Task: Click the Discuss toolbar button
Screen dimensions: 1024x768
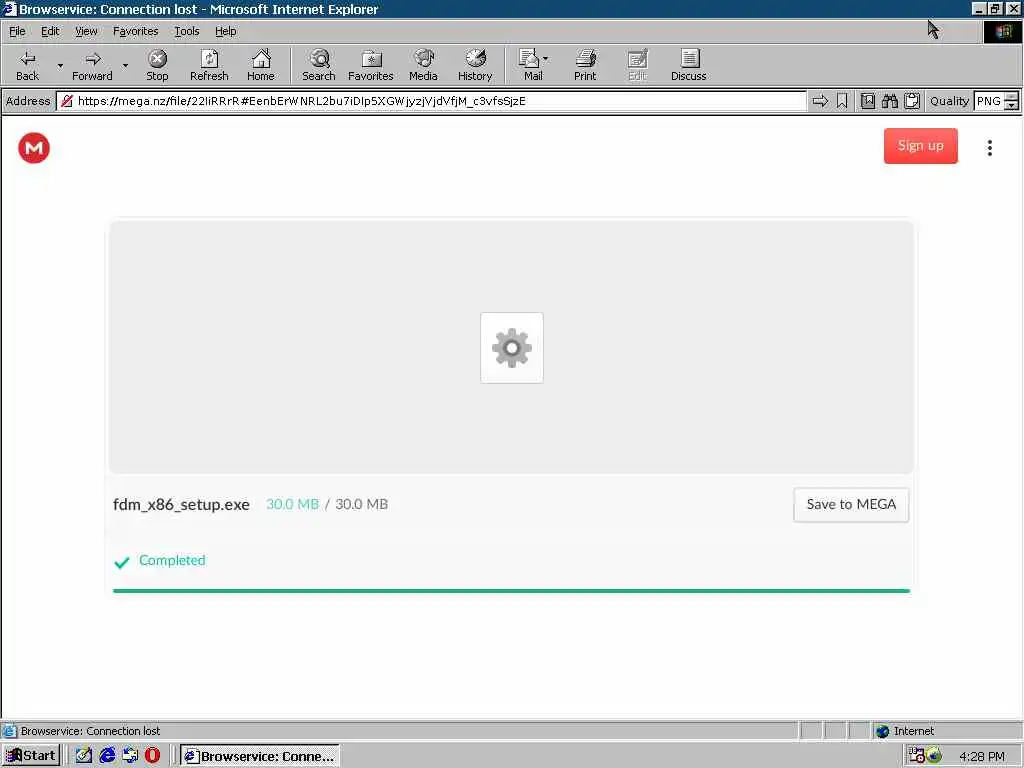Action: (x=688, y=65)
